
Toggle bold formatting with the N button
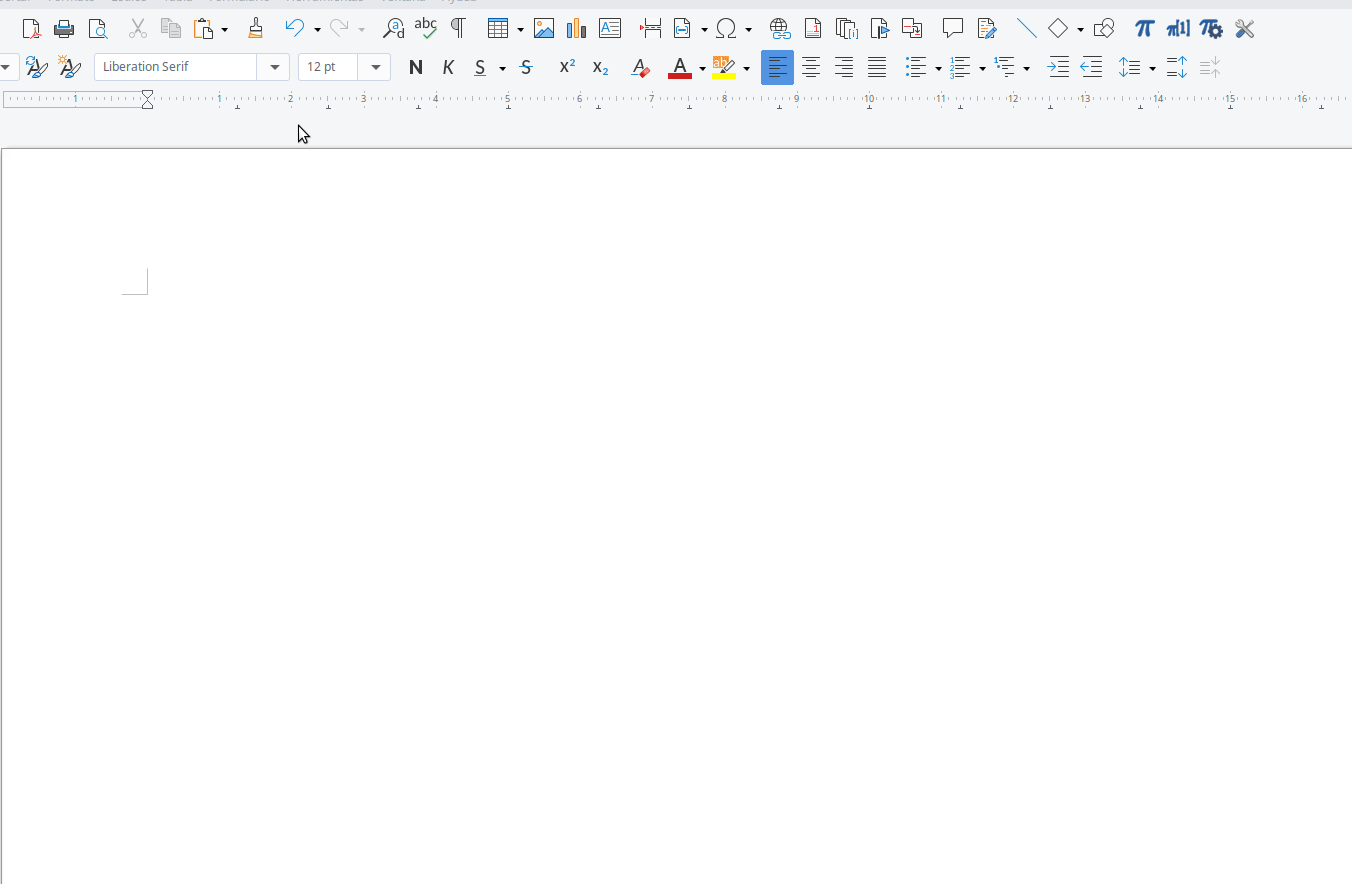click(x=416, y=67)
